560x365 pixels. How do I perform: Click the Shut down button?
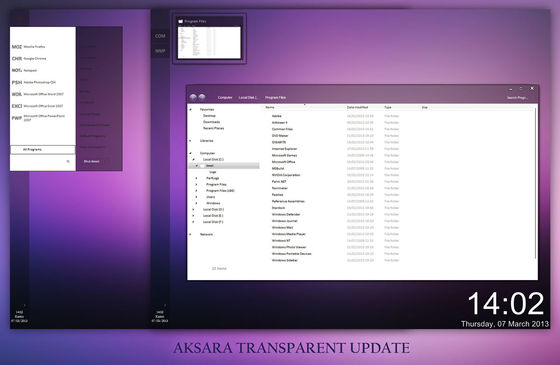click(91, 161)
